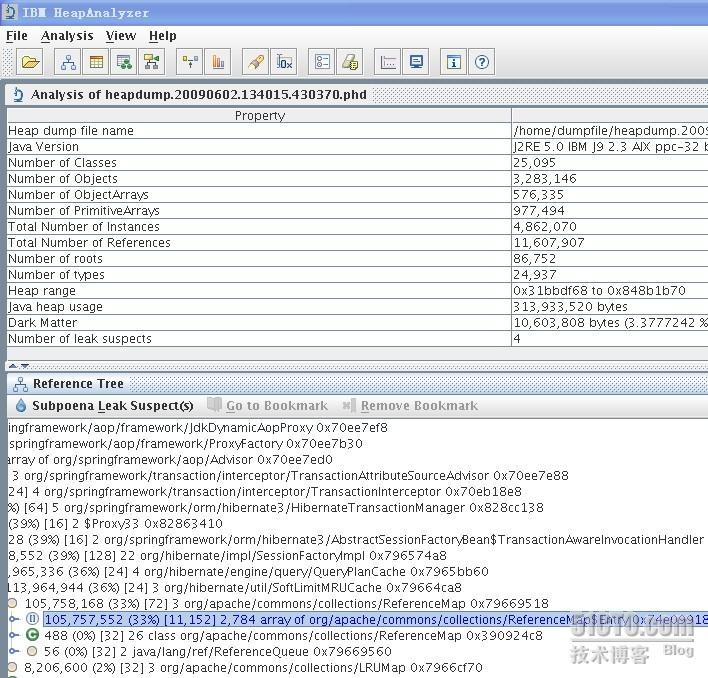
Task: Click the options list toolbar icon
Action: tap(321, 62)
